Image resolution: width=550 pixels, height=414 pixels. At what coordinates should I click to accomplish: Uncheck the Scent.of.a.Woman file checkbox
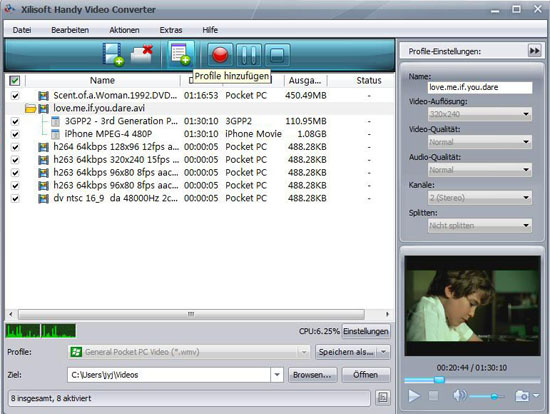[x=15, y=95]
